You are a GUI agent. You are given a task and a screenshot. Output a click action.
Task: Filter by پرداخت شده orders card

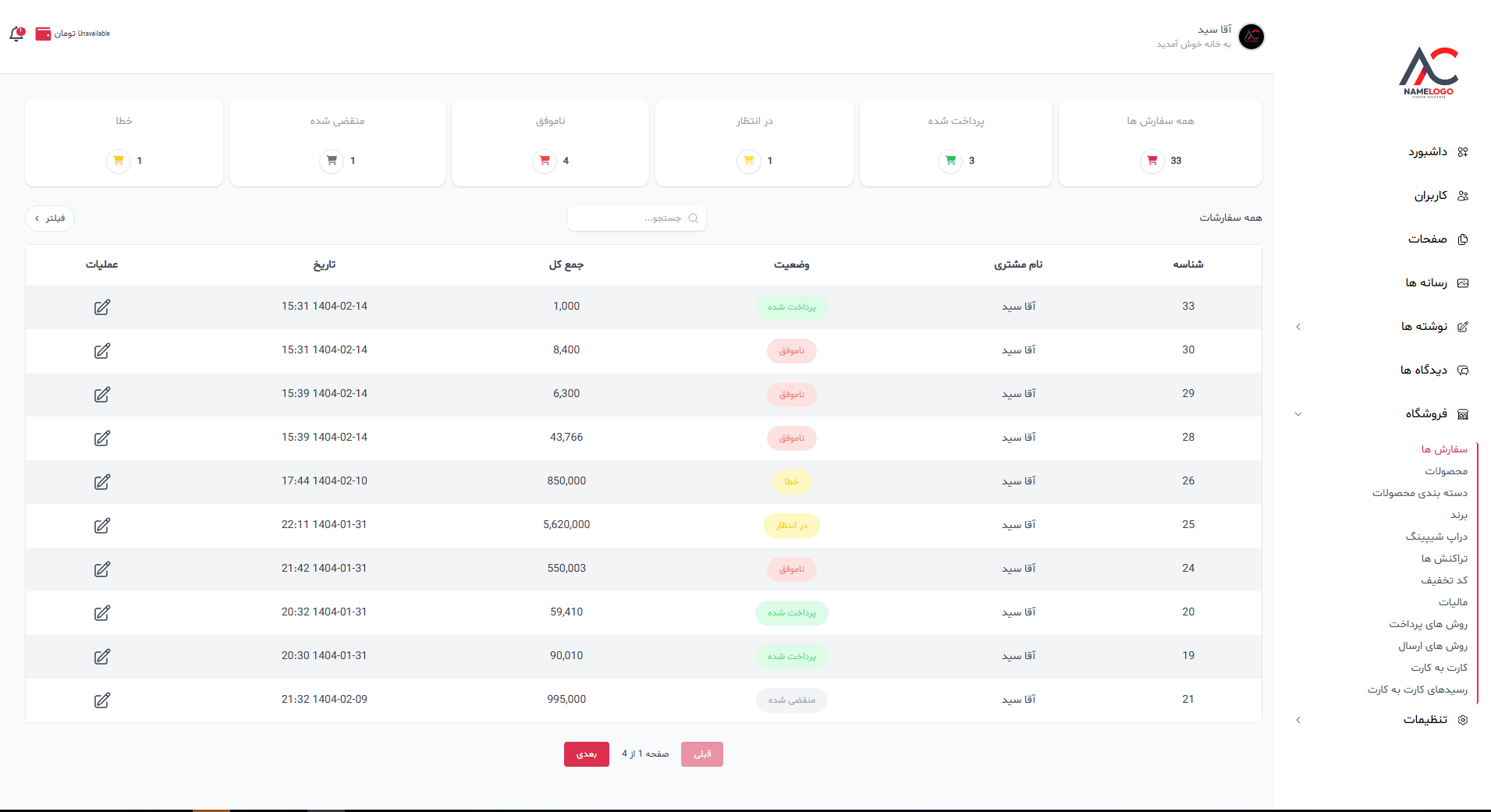click(x=956, y=143)
